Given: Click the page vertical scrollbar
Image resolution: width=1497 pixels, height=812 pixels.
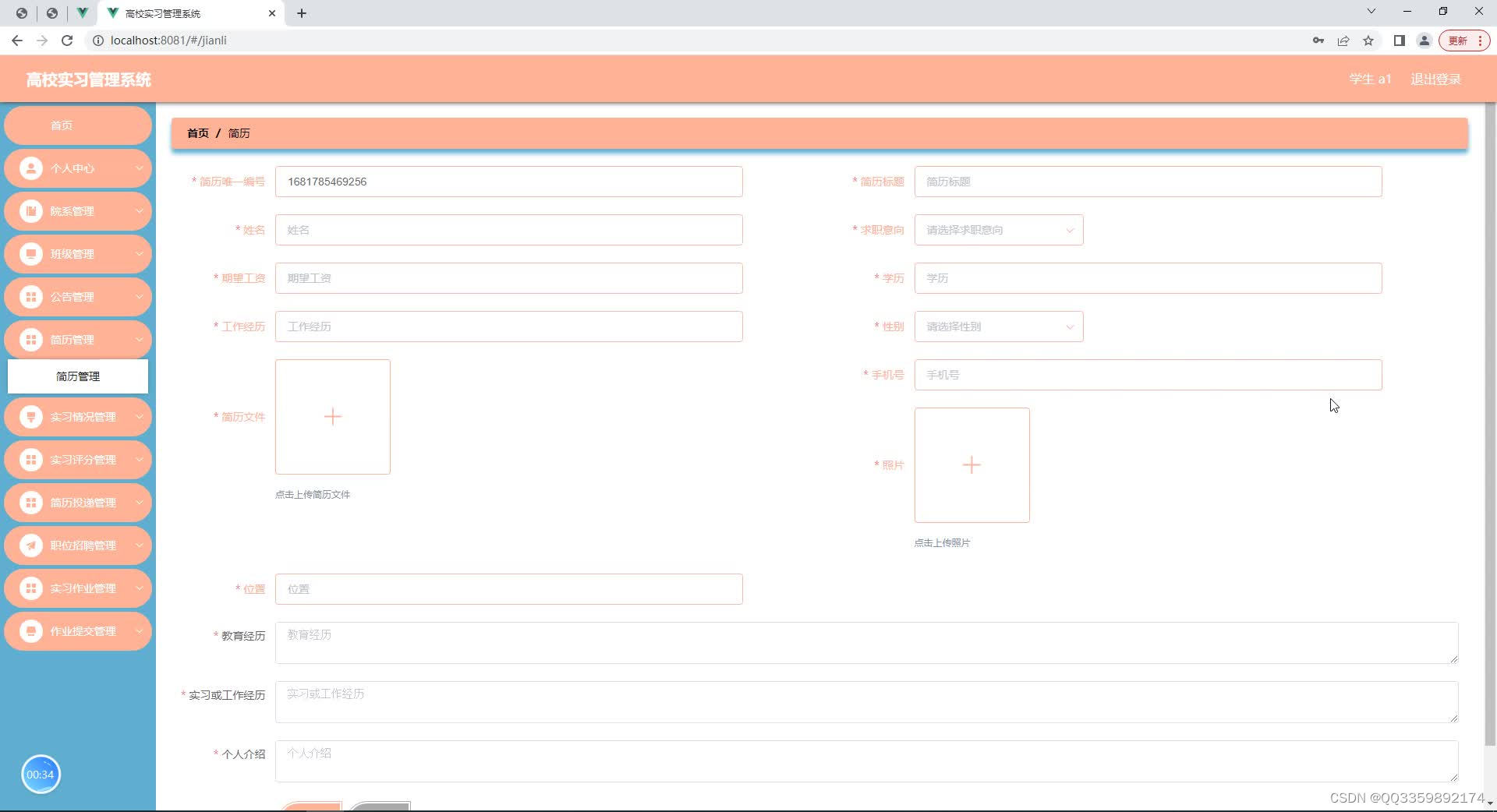Looking at the screenshot, I should (x=1490, y=425).
